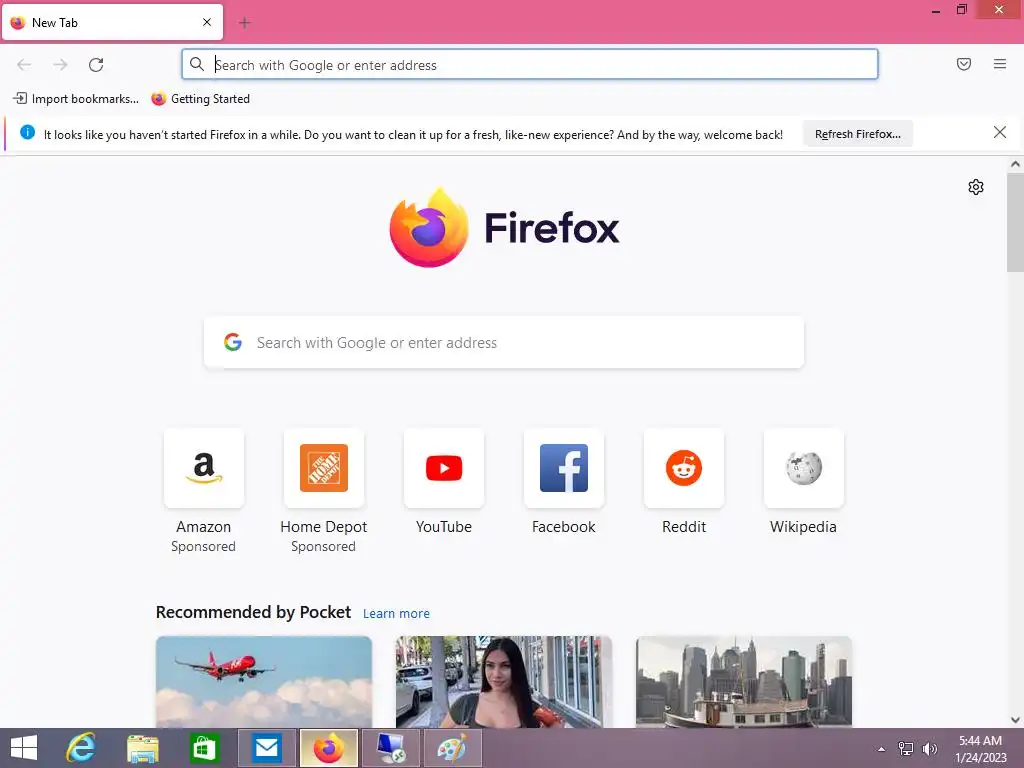This screenshot has width=1024, height=768.
Task: Focus the address bar input
Action: click(x=530, y=65)
